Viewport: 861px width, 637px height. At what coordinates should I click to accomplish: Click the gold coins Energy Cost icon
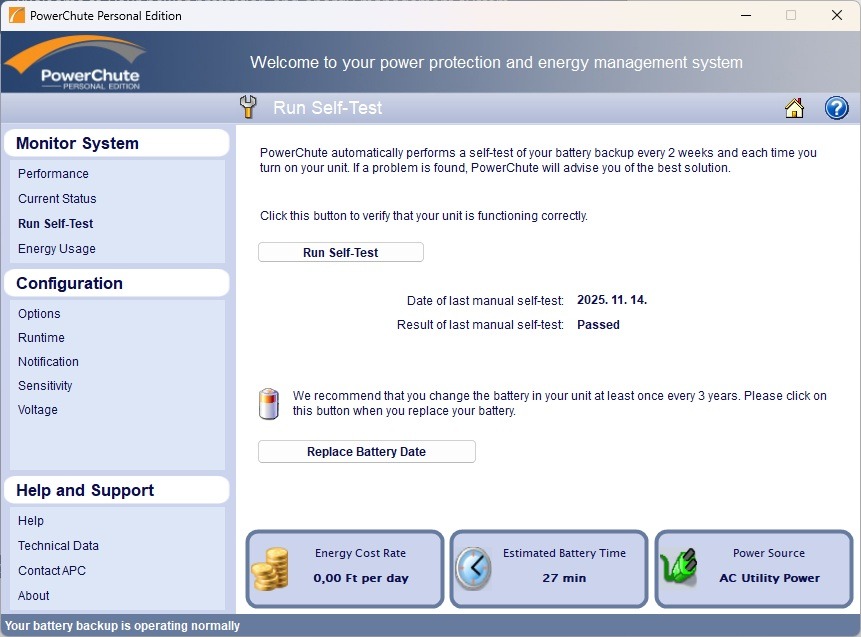coord(271,568)
